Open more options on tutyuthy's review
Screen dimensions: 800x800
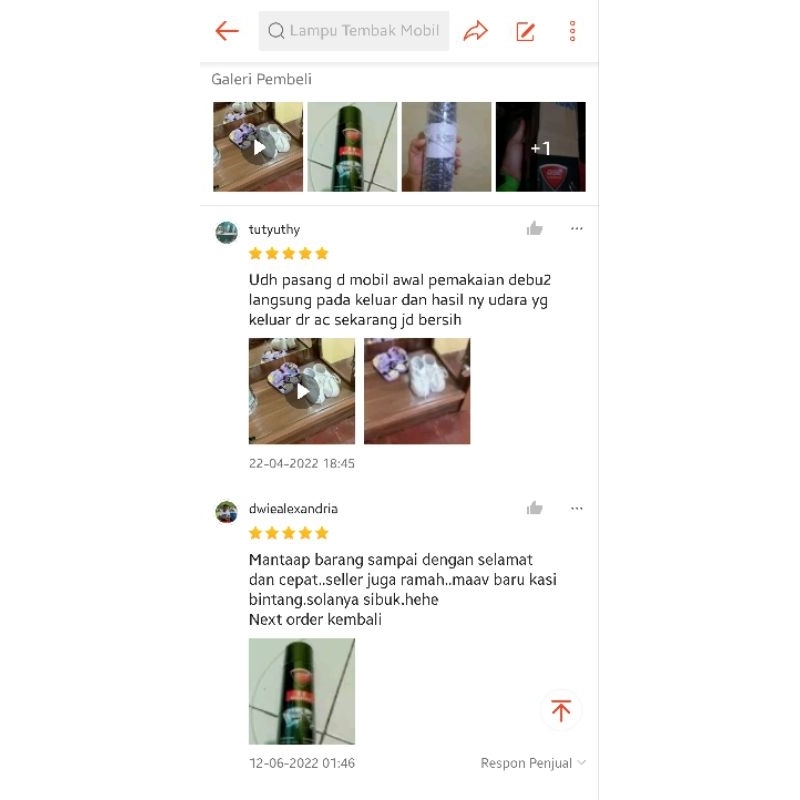coord(577,229)
